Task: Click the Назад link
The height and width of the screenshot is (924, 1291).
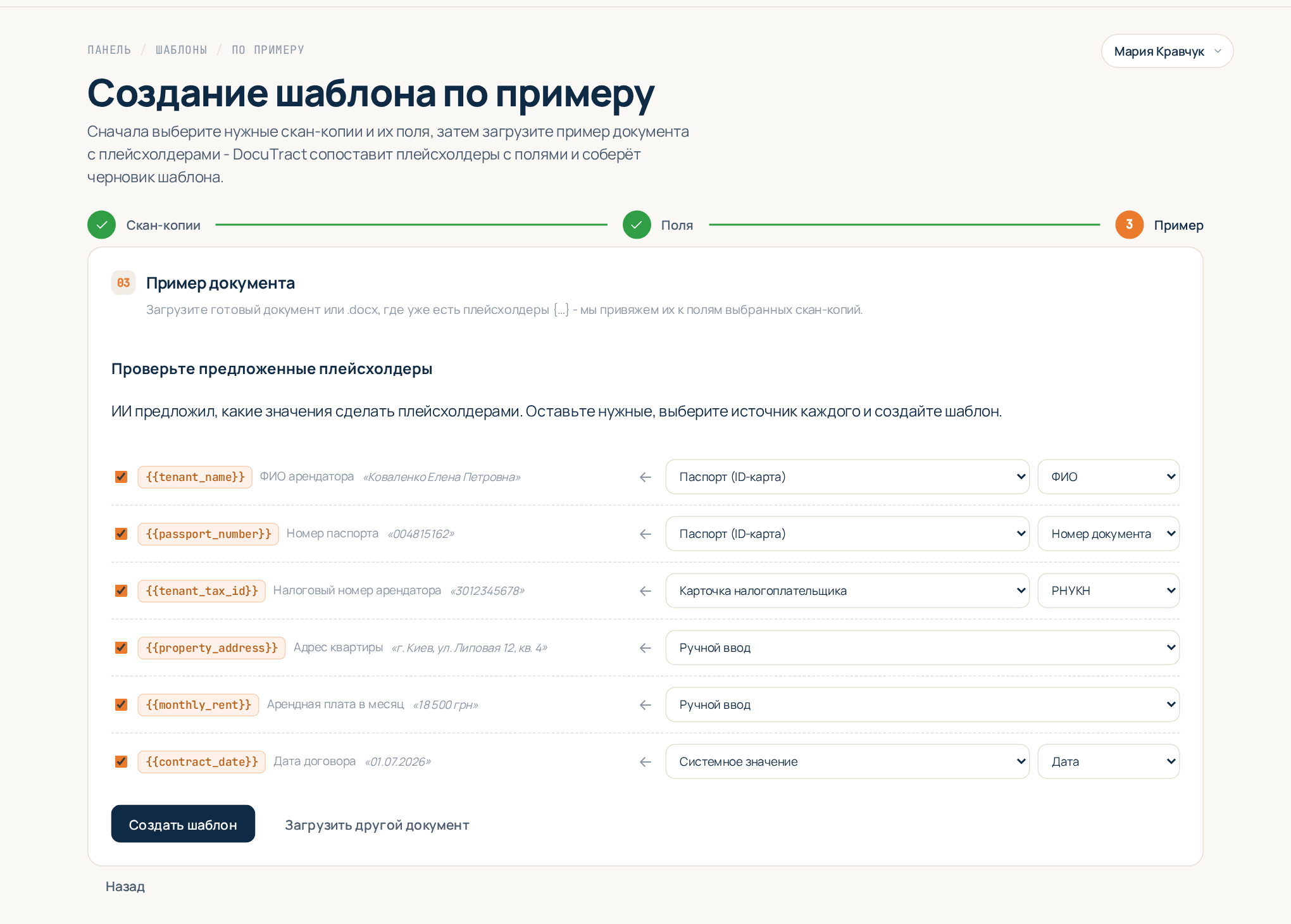Action: (125, 886)
